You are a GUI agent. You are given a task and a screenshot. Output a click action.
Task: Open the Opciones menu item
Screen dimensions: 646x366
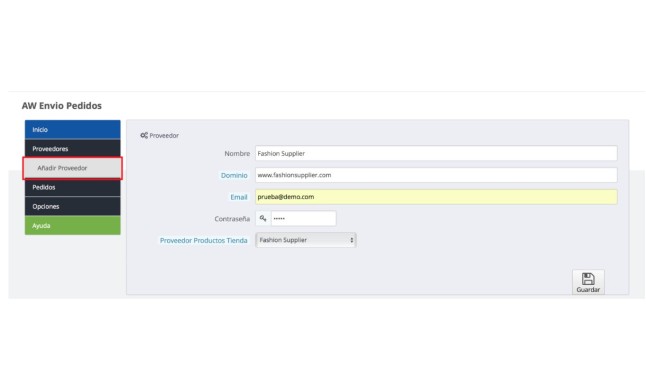point(73,206)
